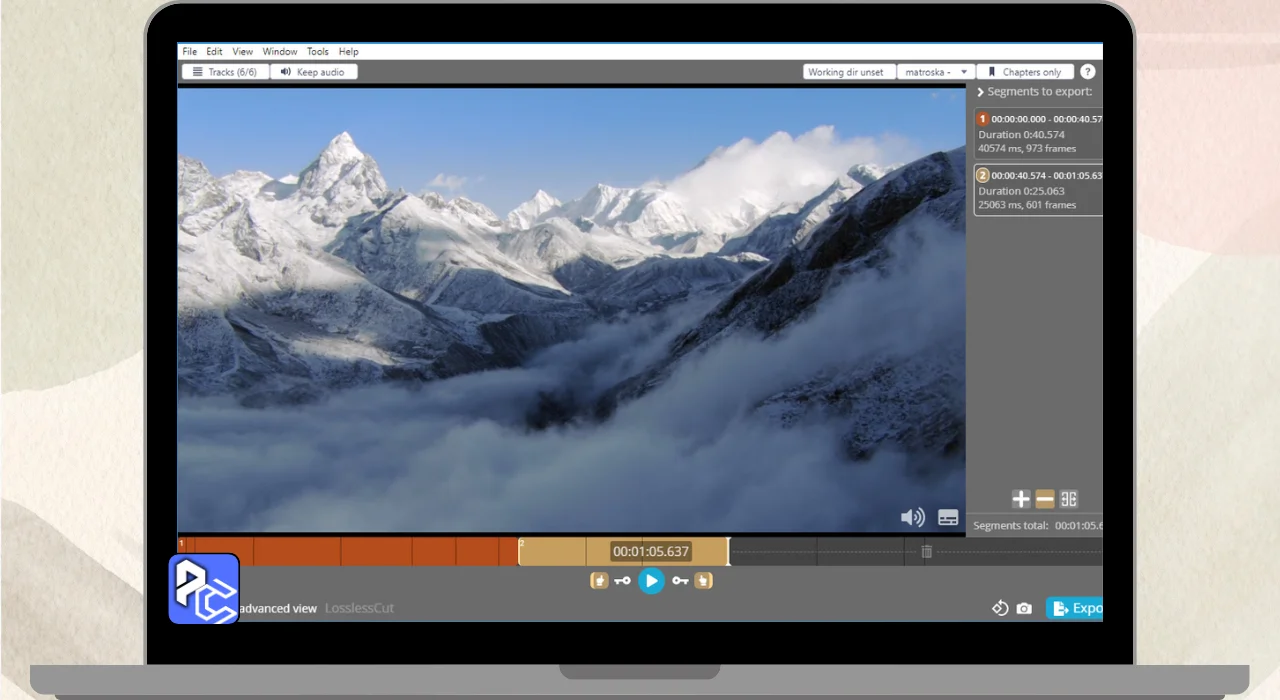
Task: Click the rotation preview icon
Action: pyautogui.click(x=1000, y=608)
